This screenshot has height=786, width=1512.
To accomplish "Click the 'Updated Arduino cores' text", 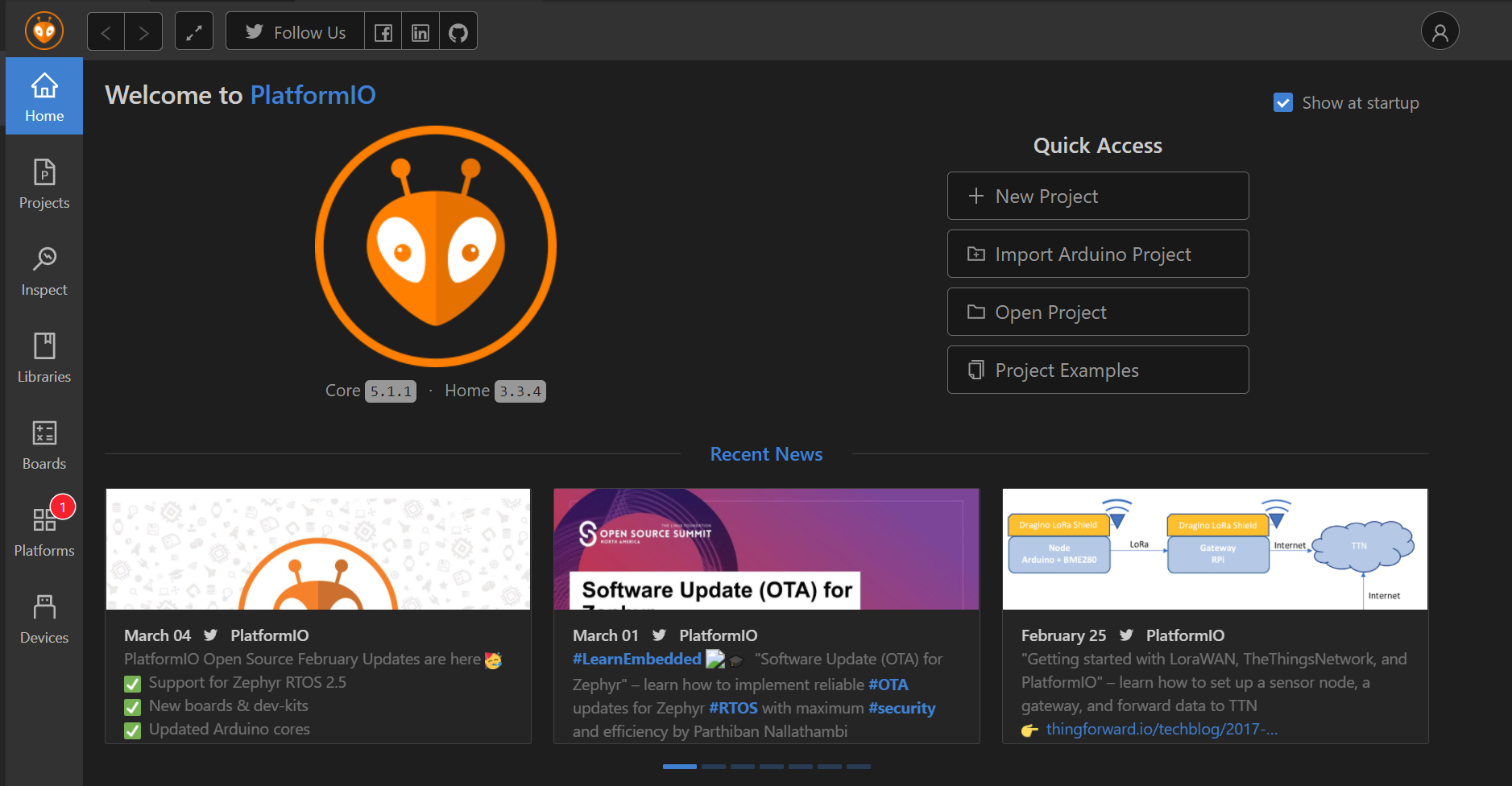I will (230, 729).
